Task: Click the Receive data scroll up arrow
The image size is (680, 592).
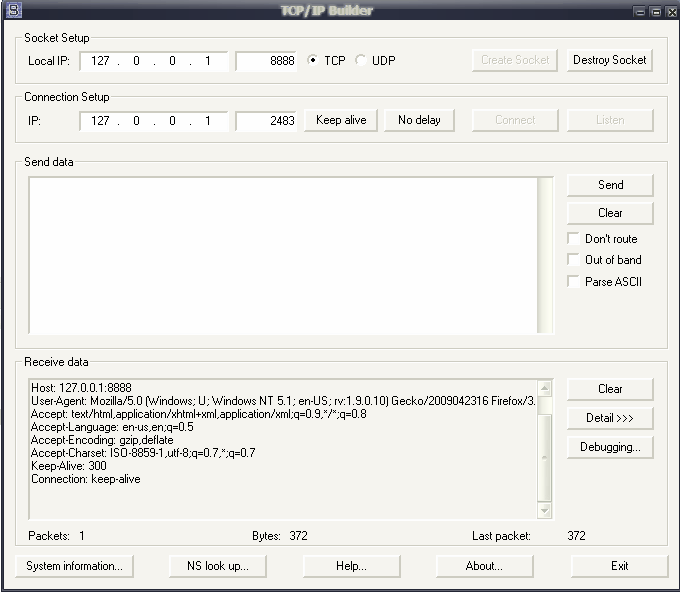Action: point(545,388)
